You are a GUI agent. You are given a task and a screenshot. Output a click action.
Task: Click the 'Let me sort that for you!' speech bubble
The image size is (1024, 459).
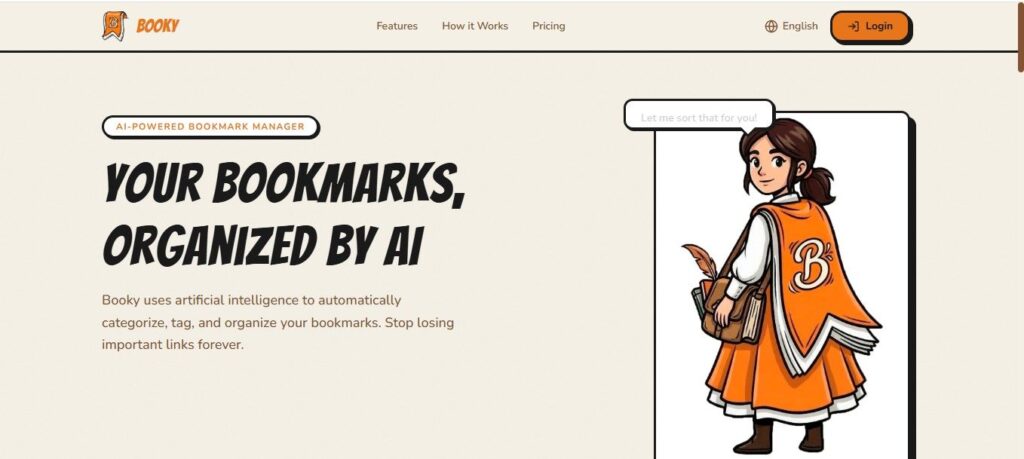click(699, 118)
